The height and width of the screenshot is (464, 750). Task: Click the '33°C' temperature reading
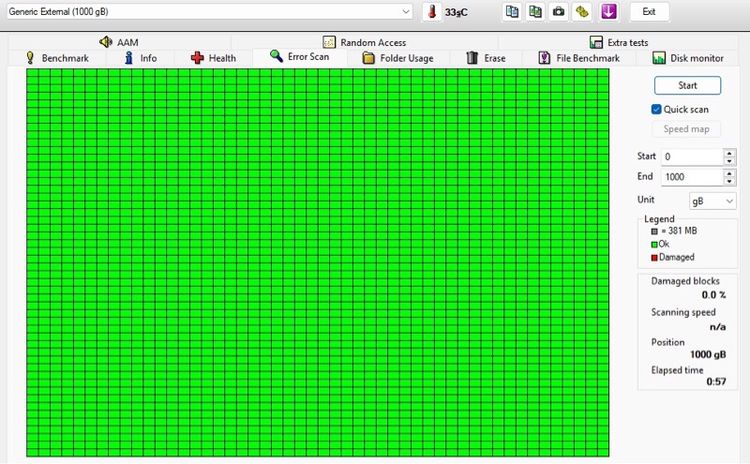[x=456, y=12]
